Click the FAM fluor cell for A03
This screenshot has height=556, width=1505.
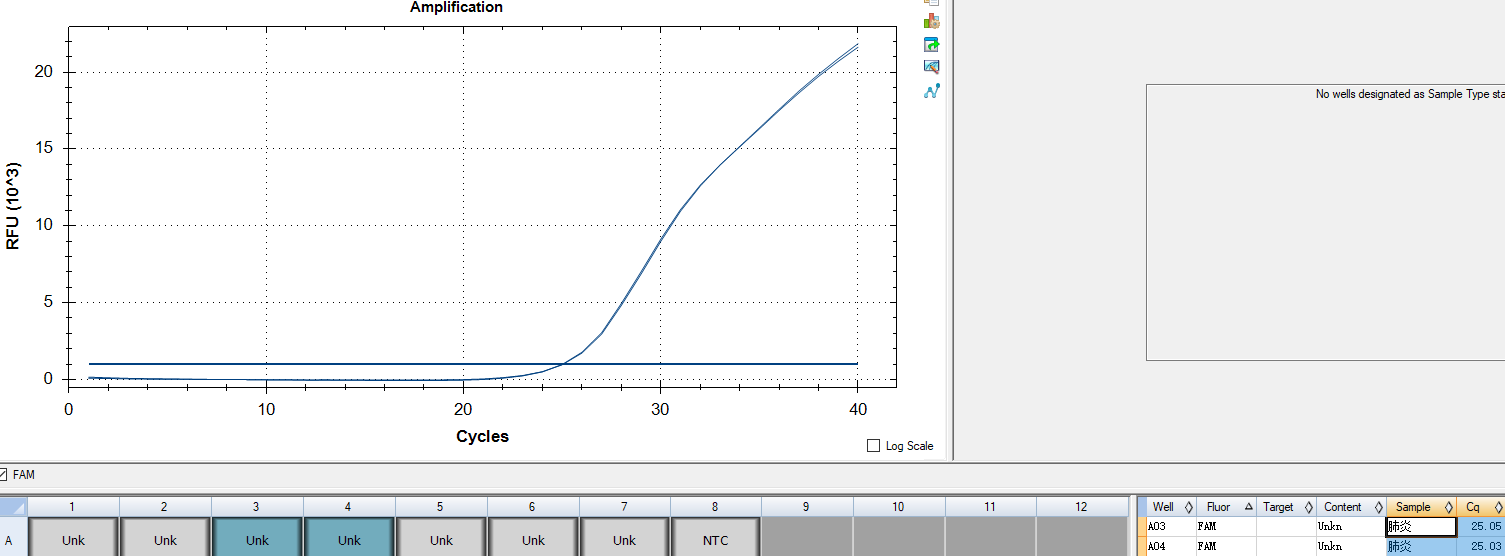click(x=1224, y=526)
